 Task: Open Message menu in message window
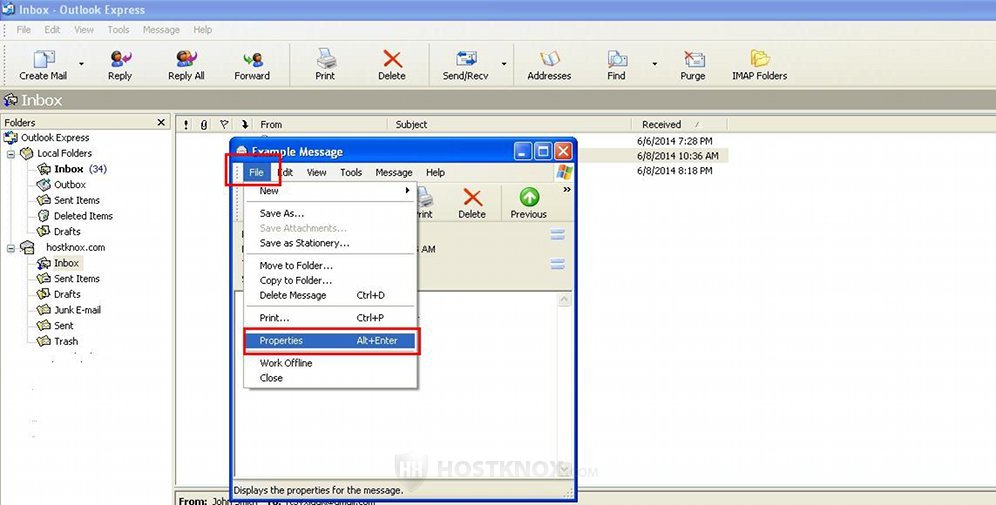(x=394, y=172)
